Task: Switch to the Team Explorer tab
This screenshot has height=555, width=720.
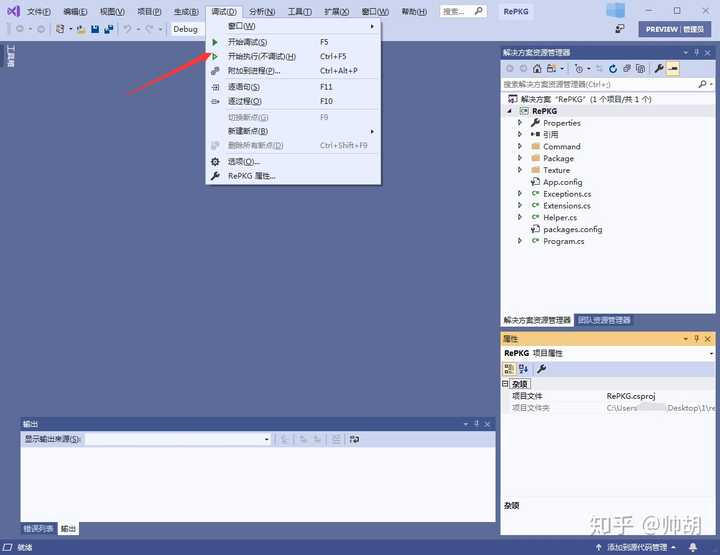Action: coord(603,320)
